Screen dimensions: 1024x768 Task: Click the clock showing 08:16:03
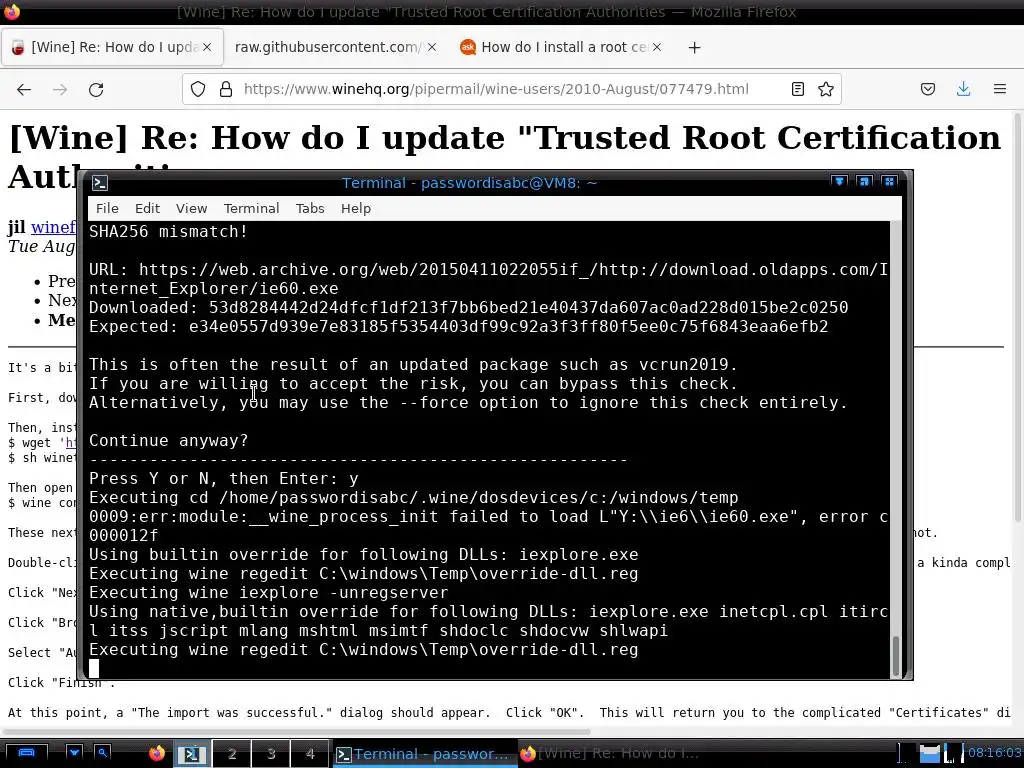pos(994,753)
